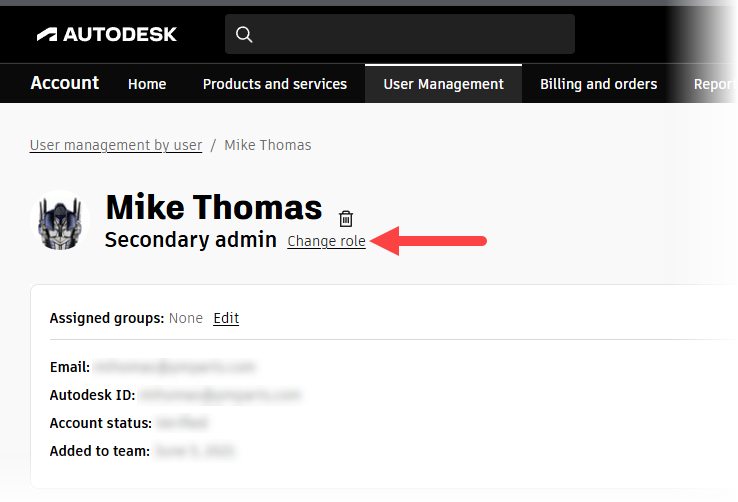Open the Home tab
This screenshot has height=502, width=738.
click(147, 84)
